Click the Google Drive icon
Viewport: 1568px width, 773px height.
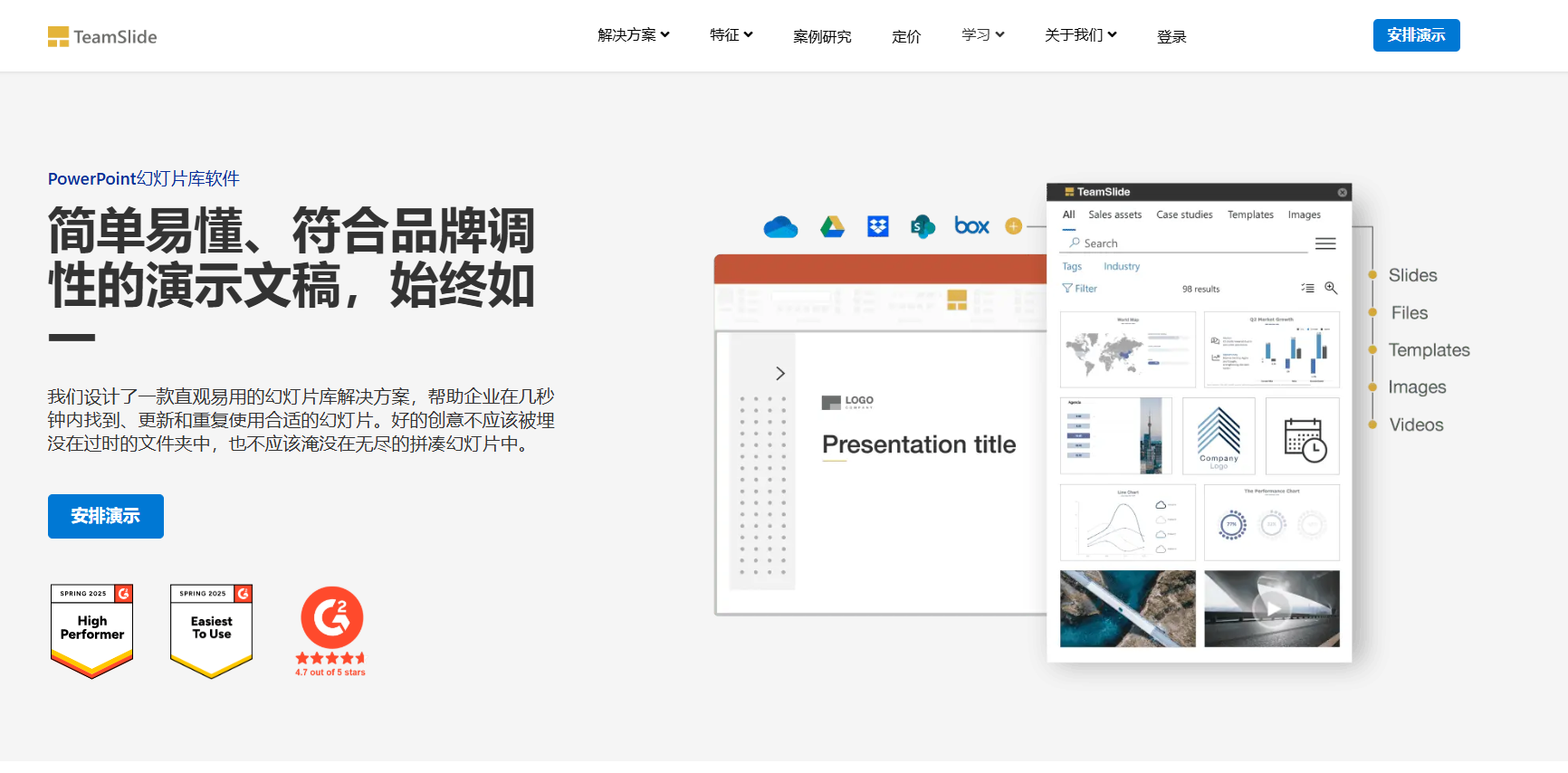coord(832,226)
